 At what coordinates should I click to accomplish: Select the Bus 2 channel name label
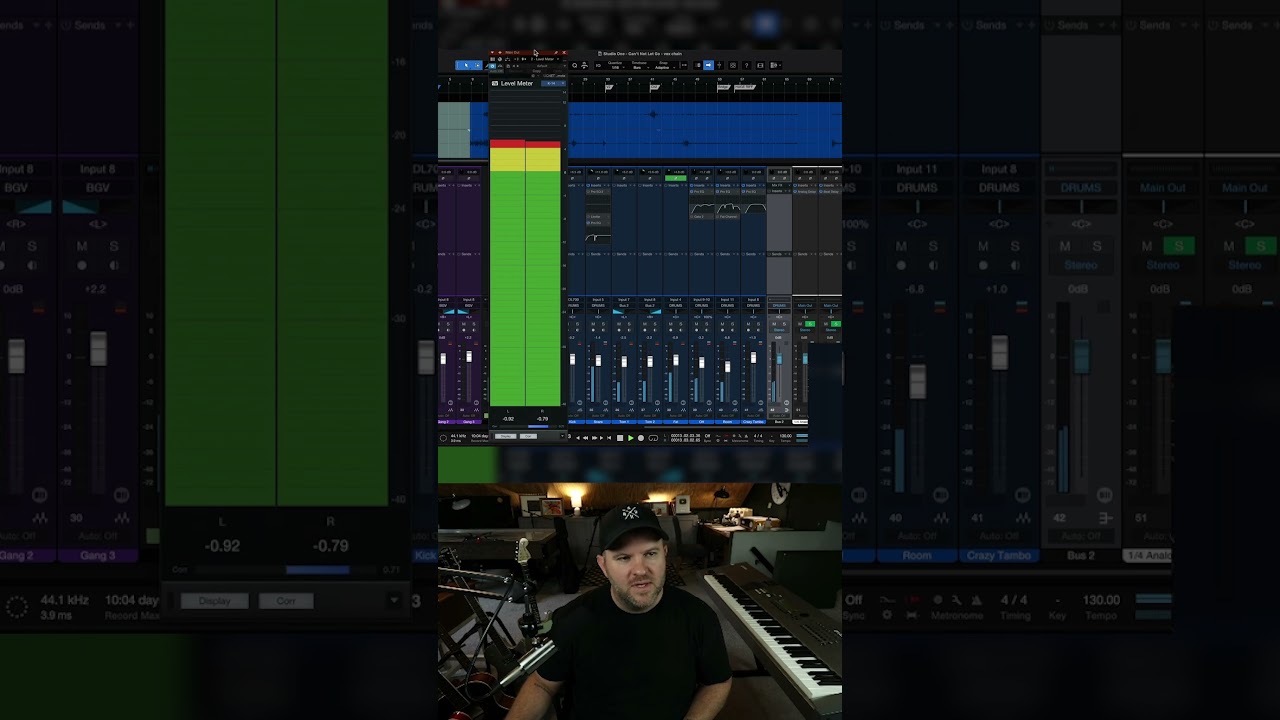779,422
